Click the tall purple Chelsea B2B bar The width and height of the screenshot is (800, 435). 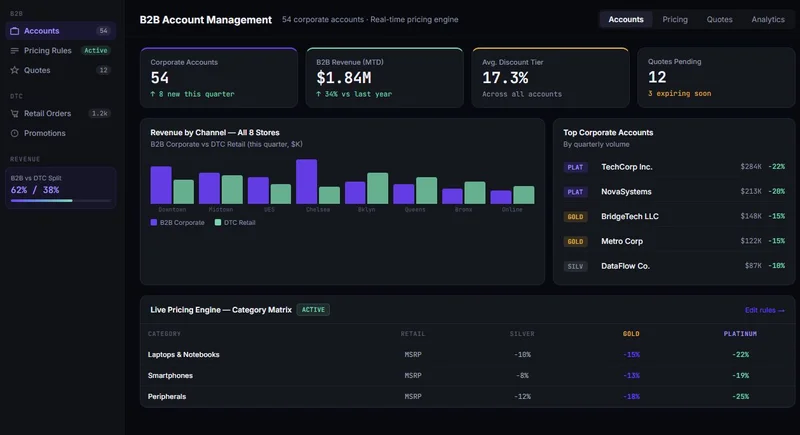pos(307,182)
